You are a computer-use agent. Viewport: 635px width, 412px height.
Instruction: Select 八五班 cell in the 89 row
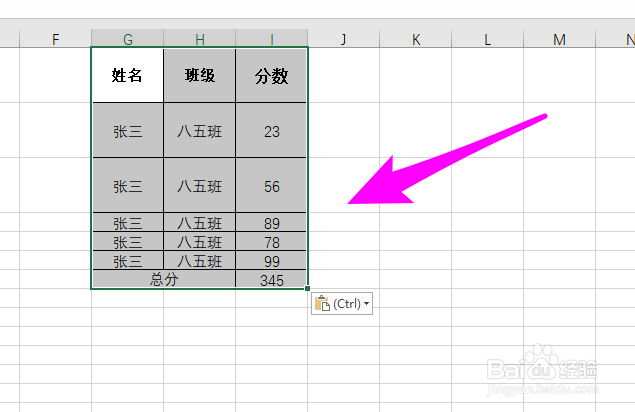click(x=200, y=222)
